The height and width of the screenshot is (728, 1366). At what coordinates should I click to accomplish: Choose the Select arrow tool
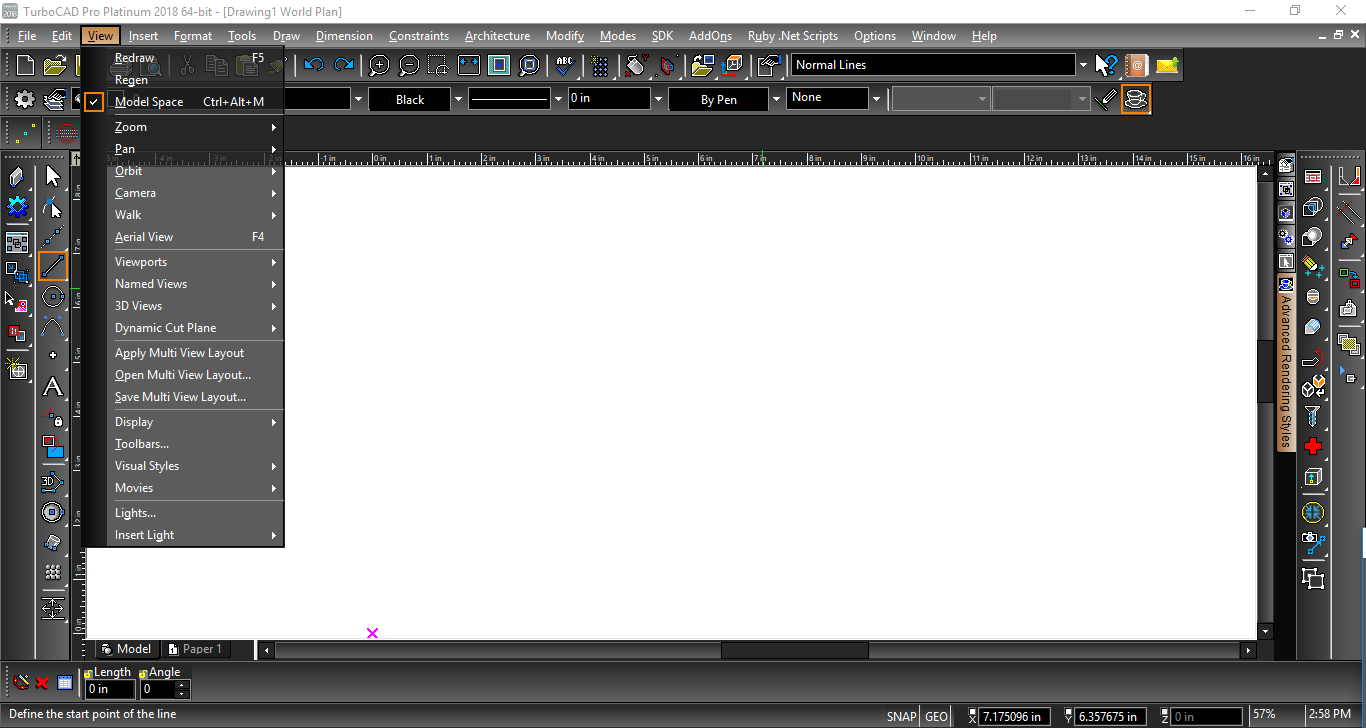pos(53,177)
